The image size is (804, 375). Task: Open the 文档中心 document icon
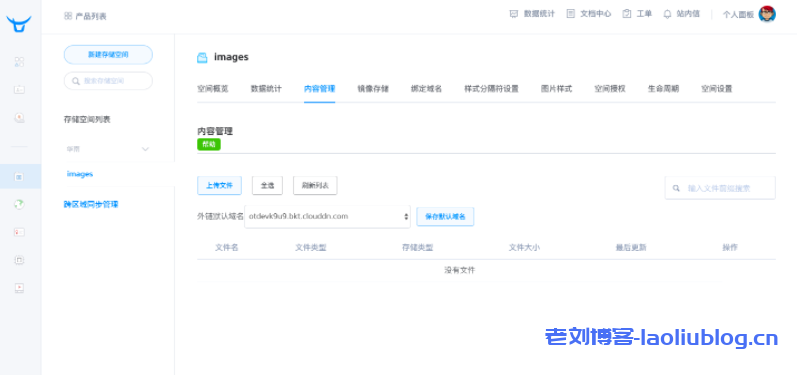pos(571,14)
